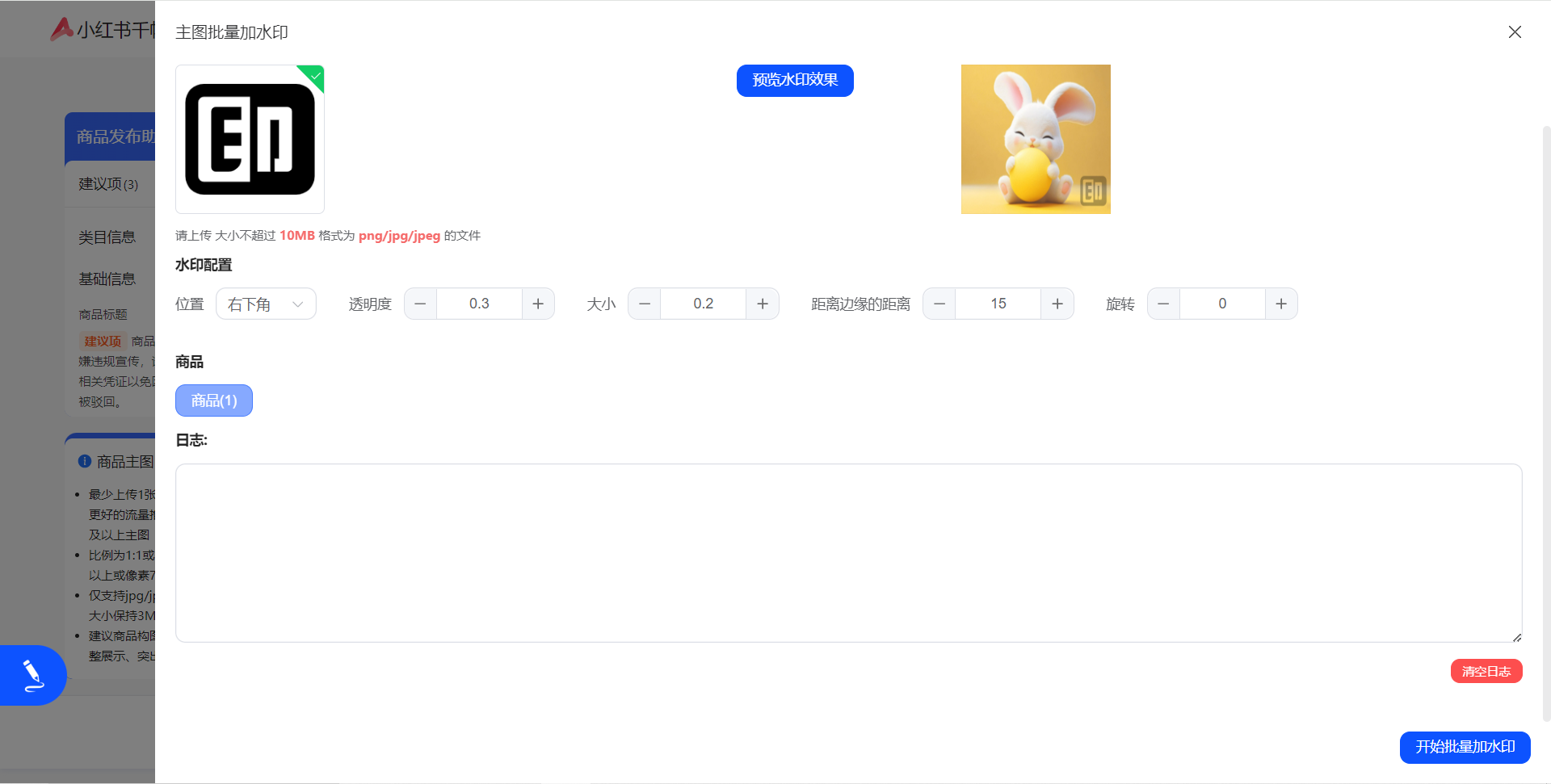This screenshot has height=784, width=1551.
Task: Close the batch watermark dialog
Action: [x=1515, y=32]
